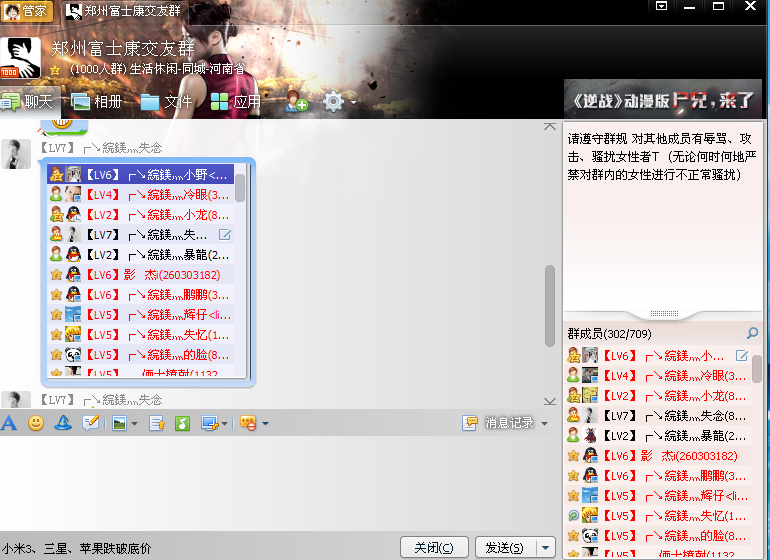Click the invite member icon with plus

point(296,101)
